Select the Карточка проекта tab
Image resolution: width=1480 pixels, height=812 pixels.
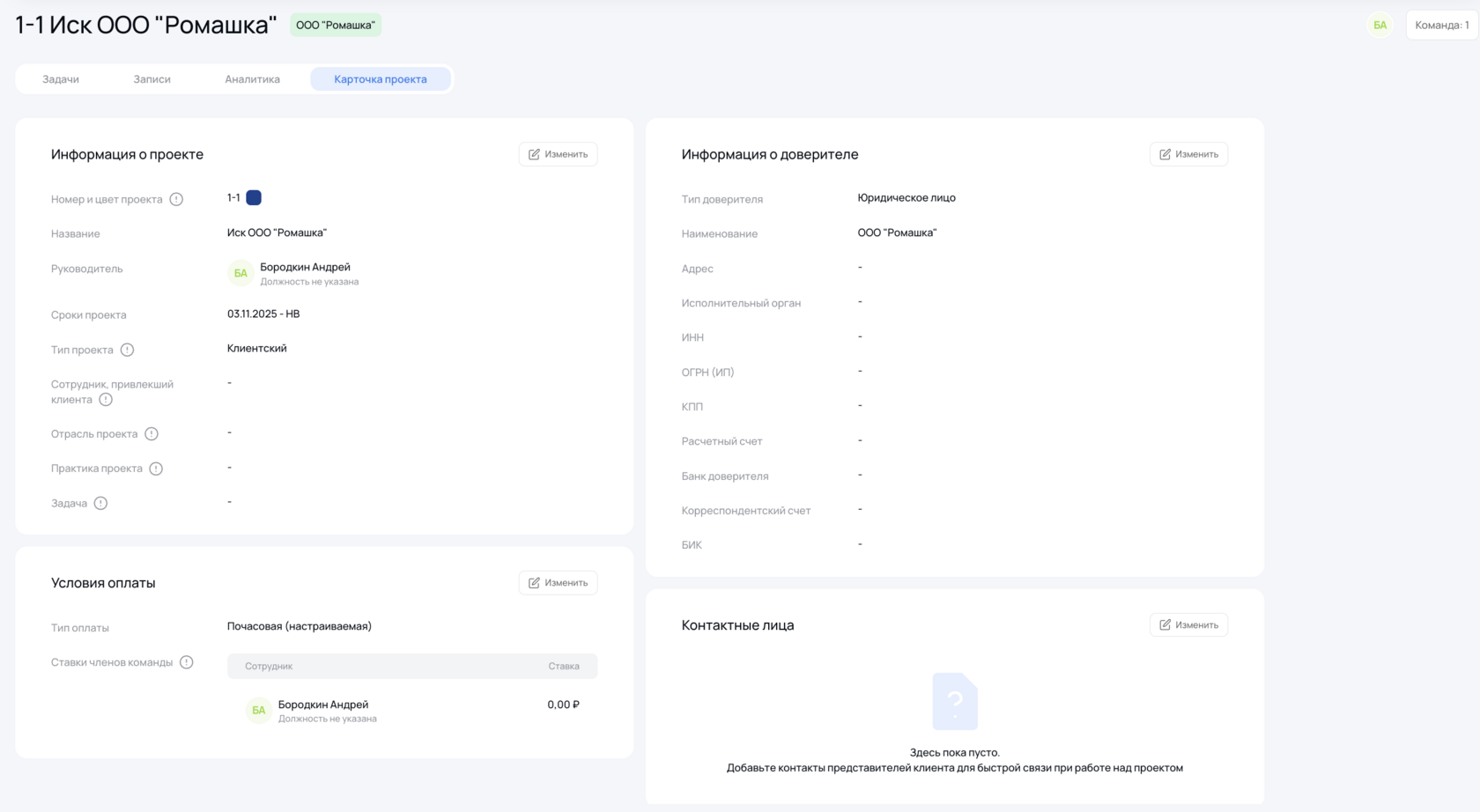pyautogui.click(x=381, y=79)
